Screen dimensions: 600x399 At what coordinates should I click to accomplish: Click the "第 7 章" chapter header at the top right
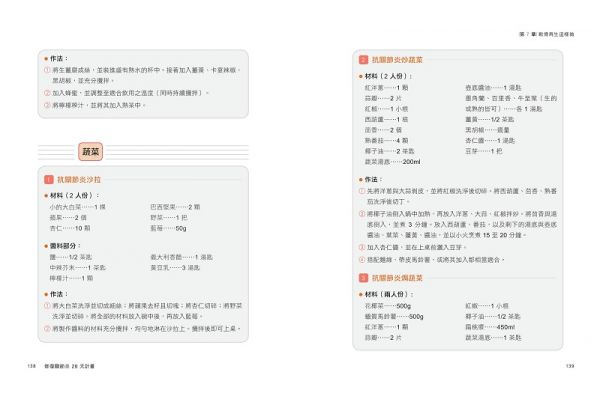[x=546, y=34]
